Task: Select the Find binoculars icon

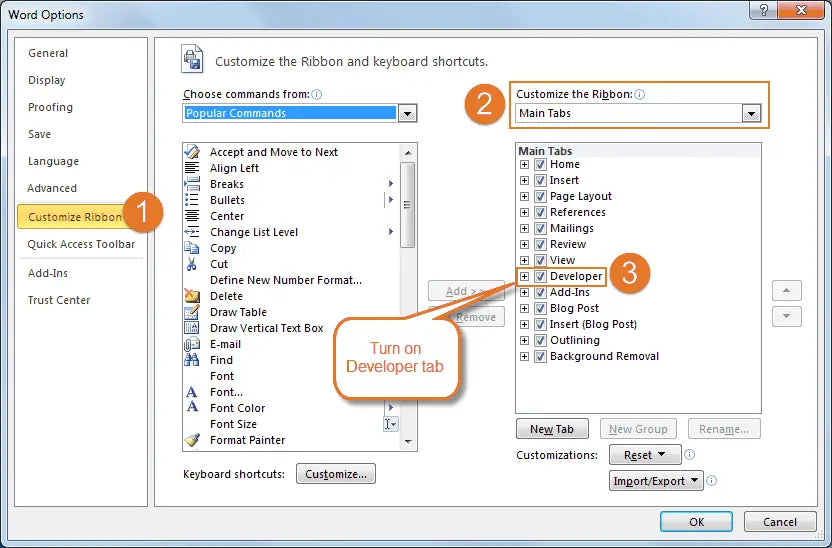Action: coord(192,360)
